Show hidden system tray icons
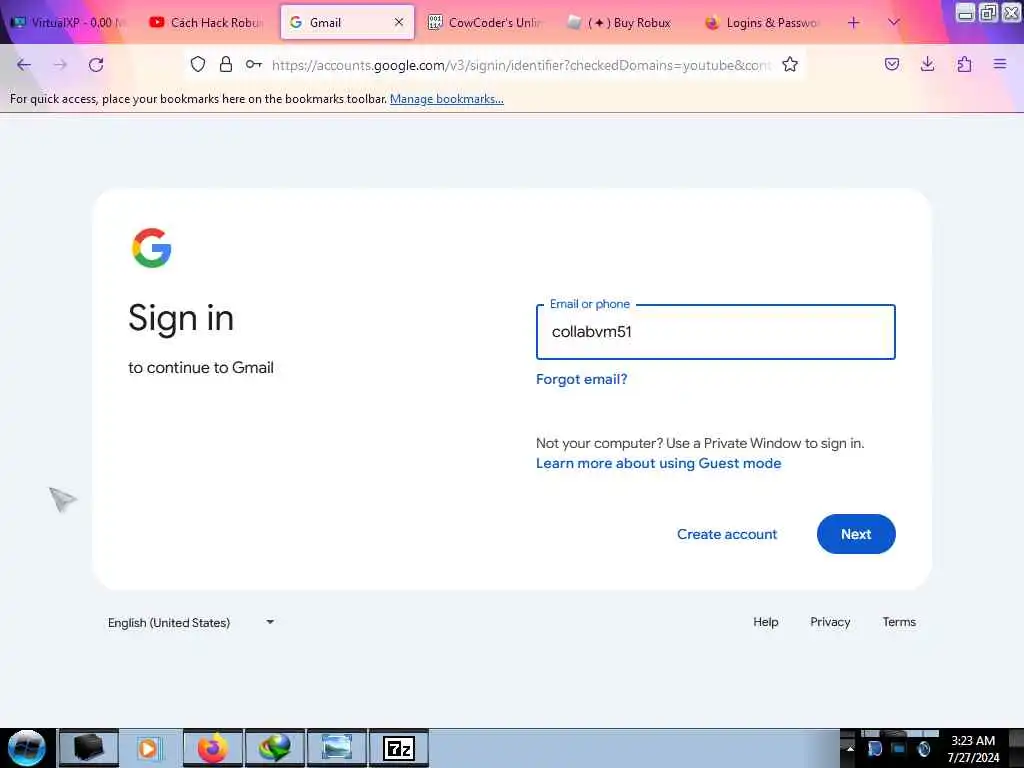Image resolution: width=1024 pixels, height=768 pixels. pyautogui.click(x=850, y=749)
